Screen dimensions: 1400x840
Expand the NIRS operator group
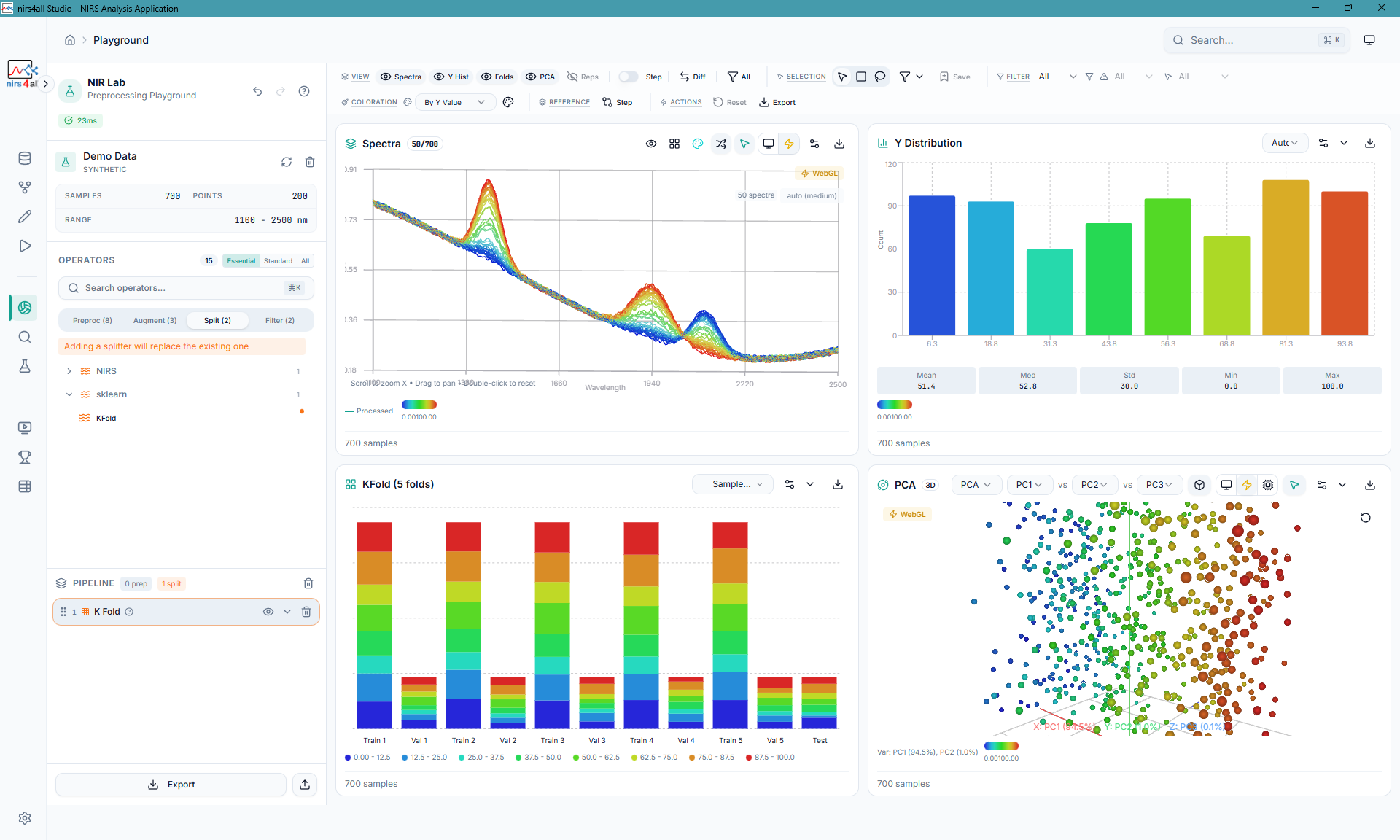(x=69, y=371)
